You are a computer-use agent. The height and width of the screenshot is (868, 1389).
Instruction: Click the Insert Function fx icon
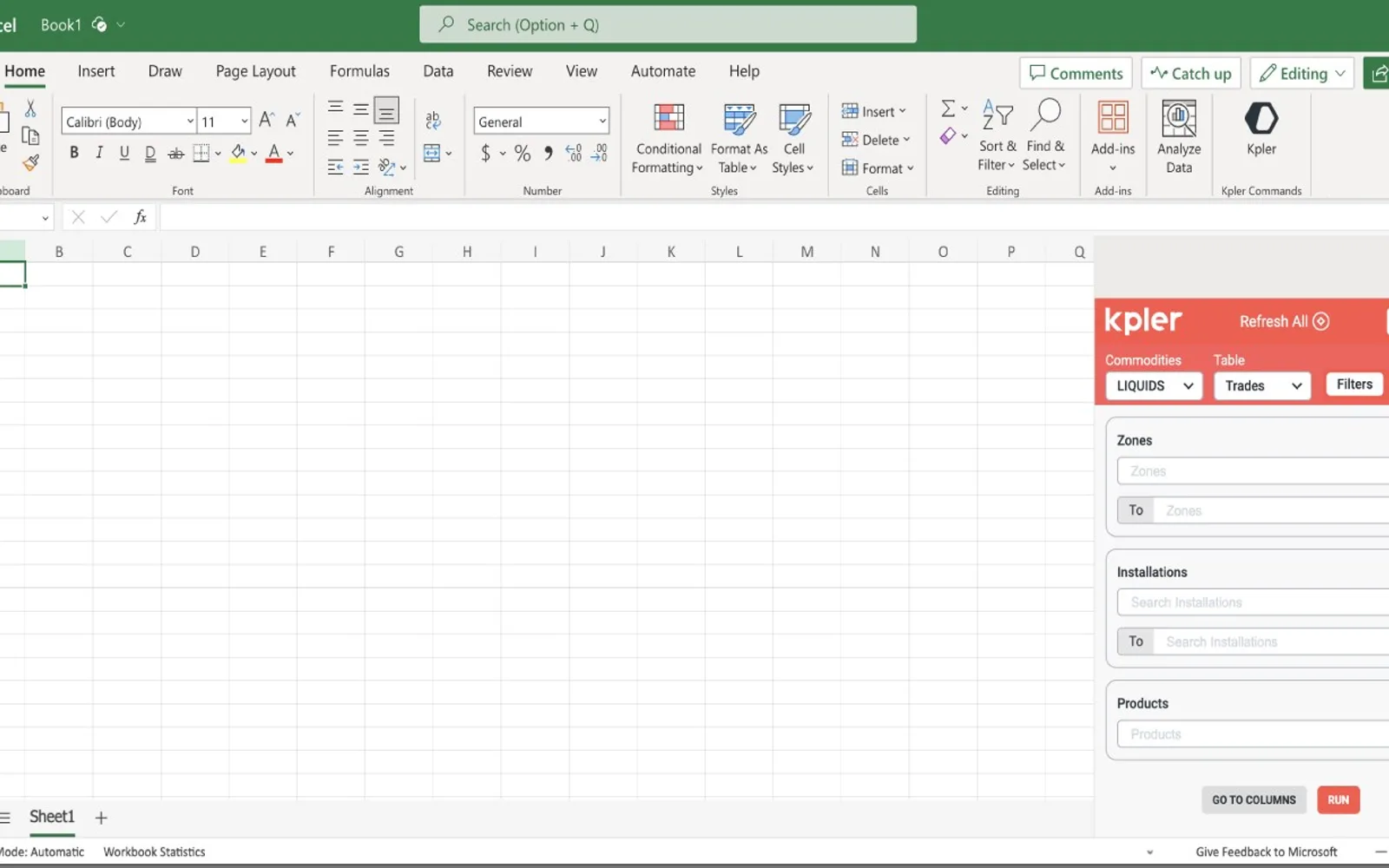coord(140,217)
